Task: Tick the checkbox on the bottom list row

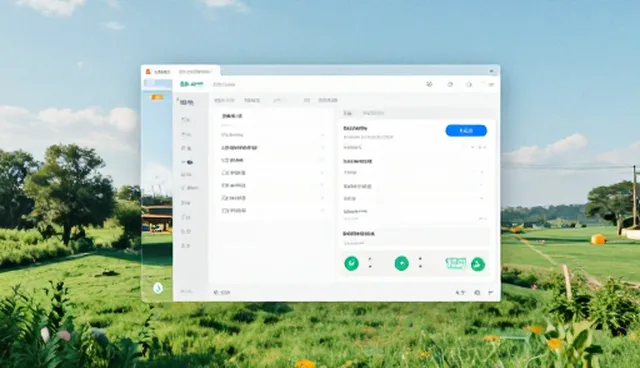Action: [224, 211]
